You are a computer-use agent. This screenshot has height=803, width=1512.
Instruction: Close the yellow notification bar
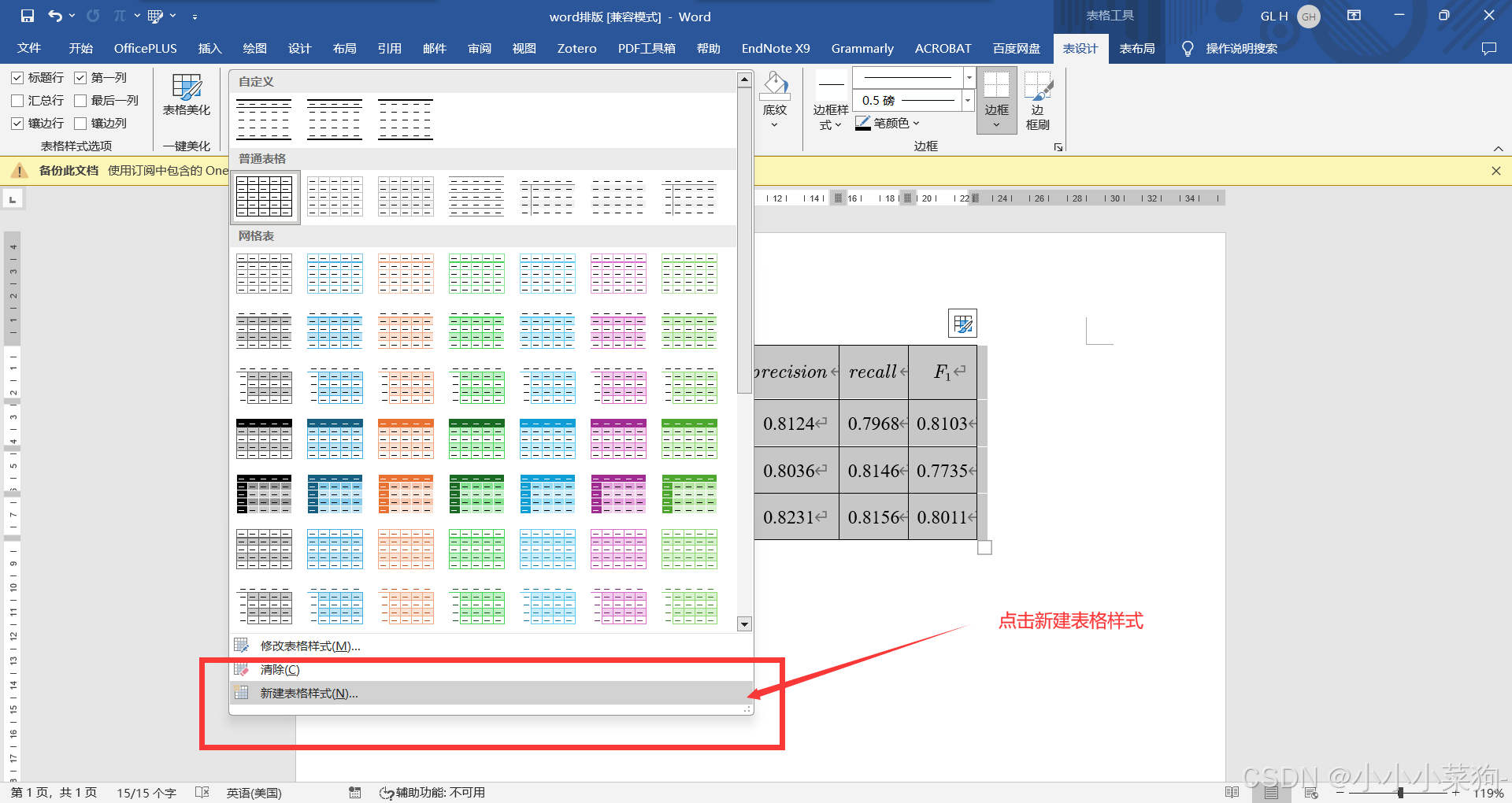pyautogui.click(x=1495, y=171)
